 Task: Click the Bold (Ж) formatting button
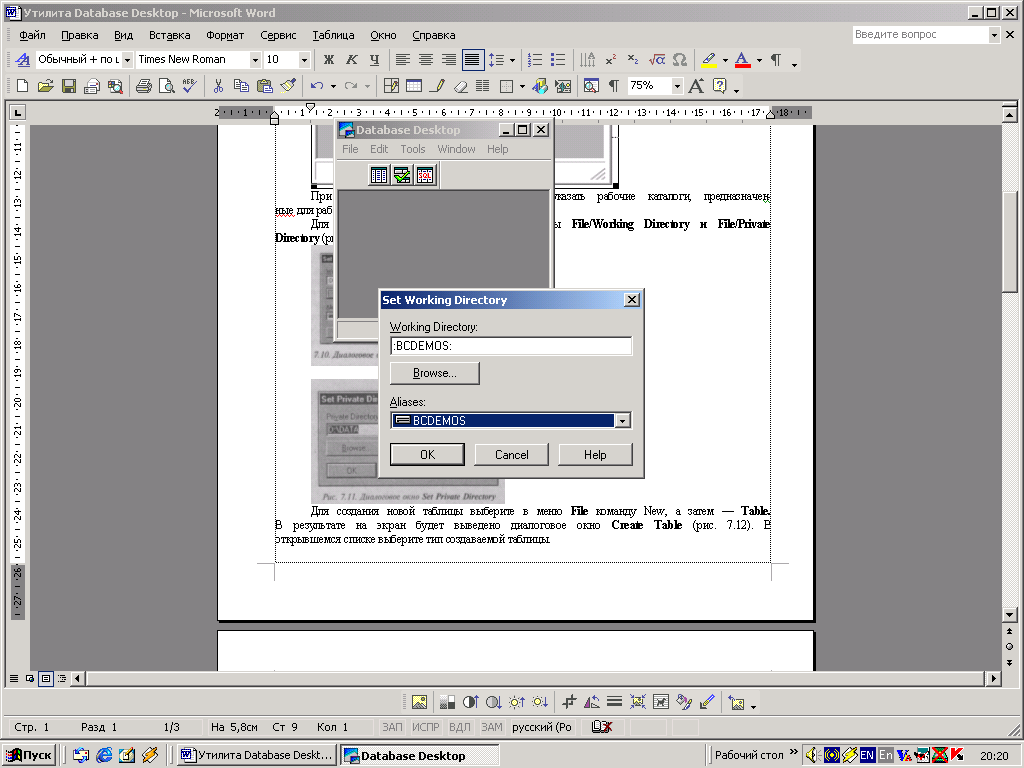click(x=328, y=60)
